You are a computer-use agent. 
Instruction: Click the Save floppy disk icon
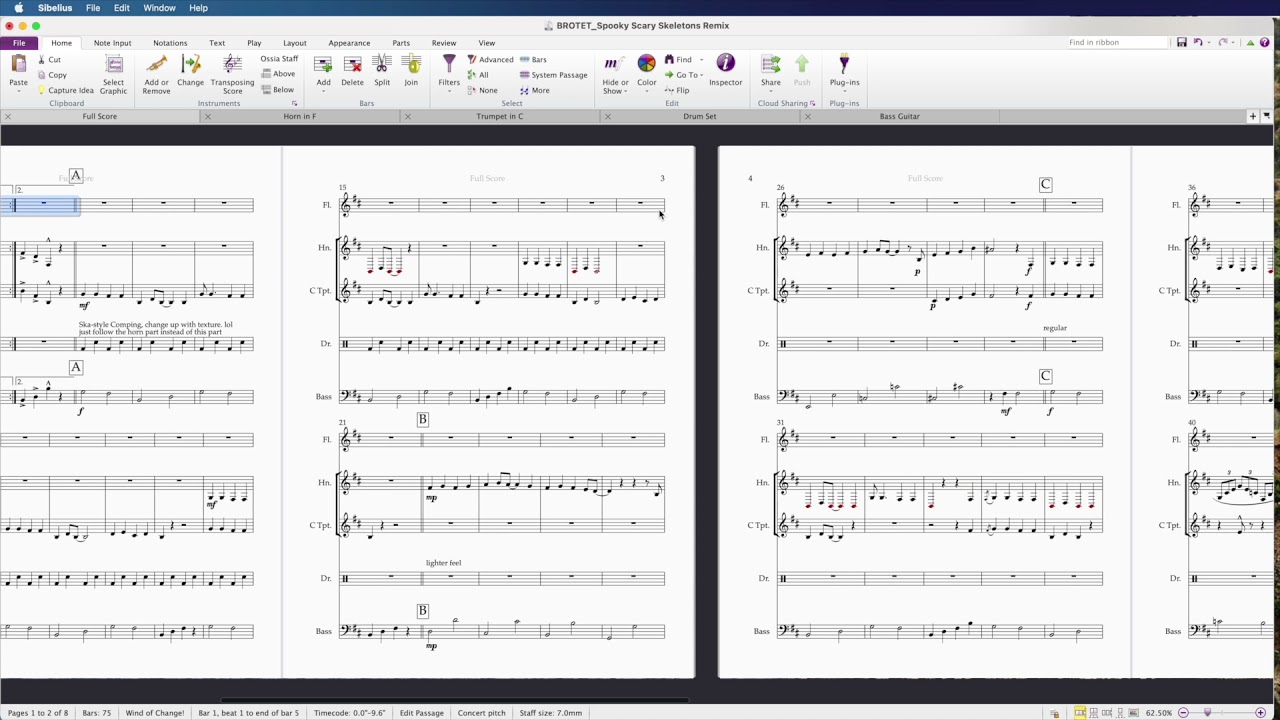click(x=1181, y=43)
